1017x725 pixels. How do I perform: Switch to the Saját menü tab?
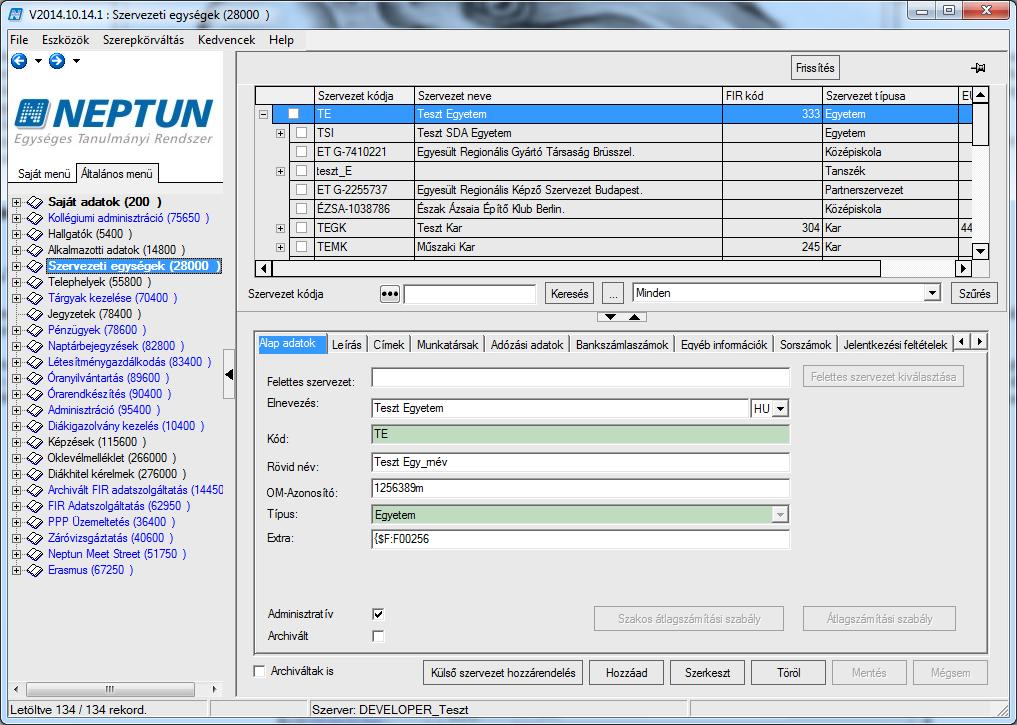44,174
